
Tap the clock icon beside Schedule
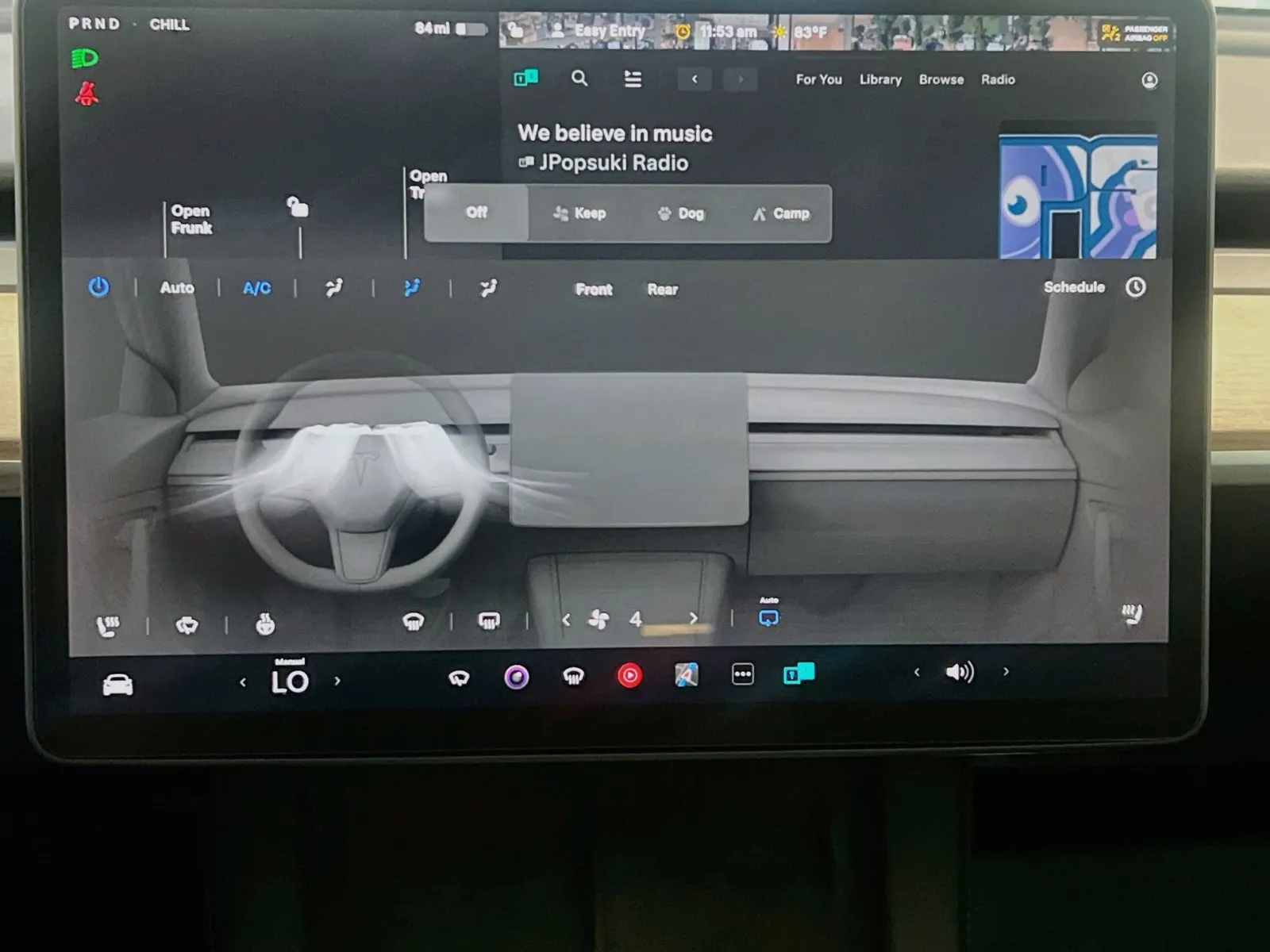(1136, 287)
